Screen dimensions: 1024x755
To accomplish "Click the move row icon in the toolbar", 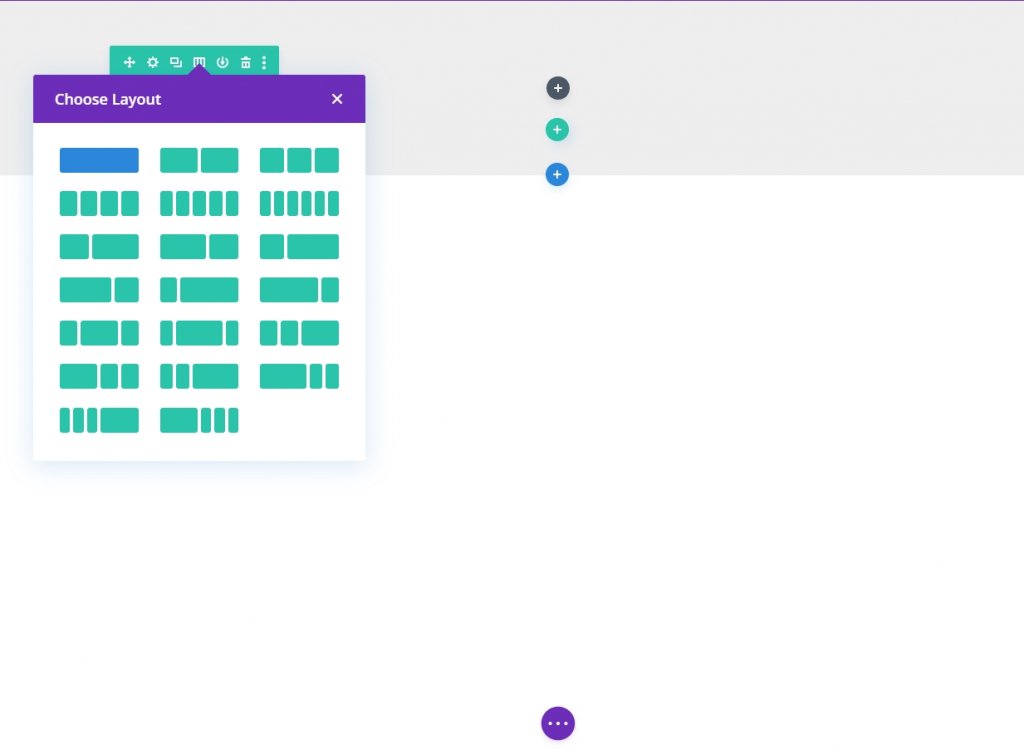I will [x=129, y=62].
